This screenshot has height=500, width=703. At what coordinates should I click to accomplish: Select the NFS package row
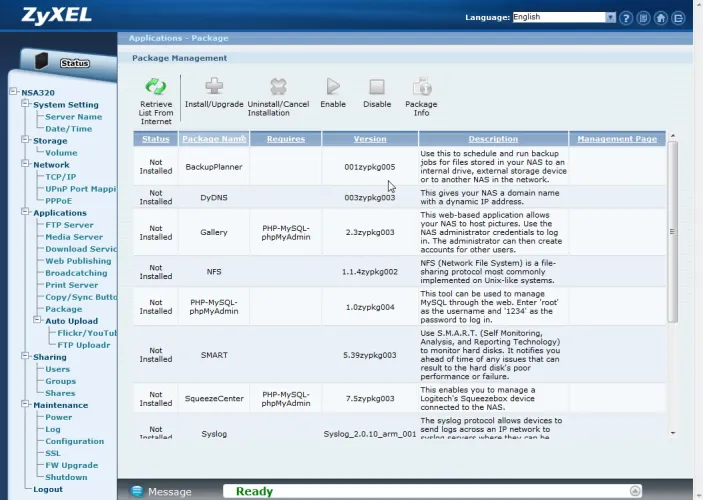tap(399, 272)
